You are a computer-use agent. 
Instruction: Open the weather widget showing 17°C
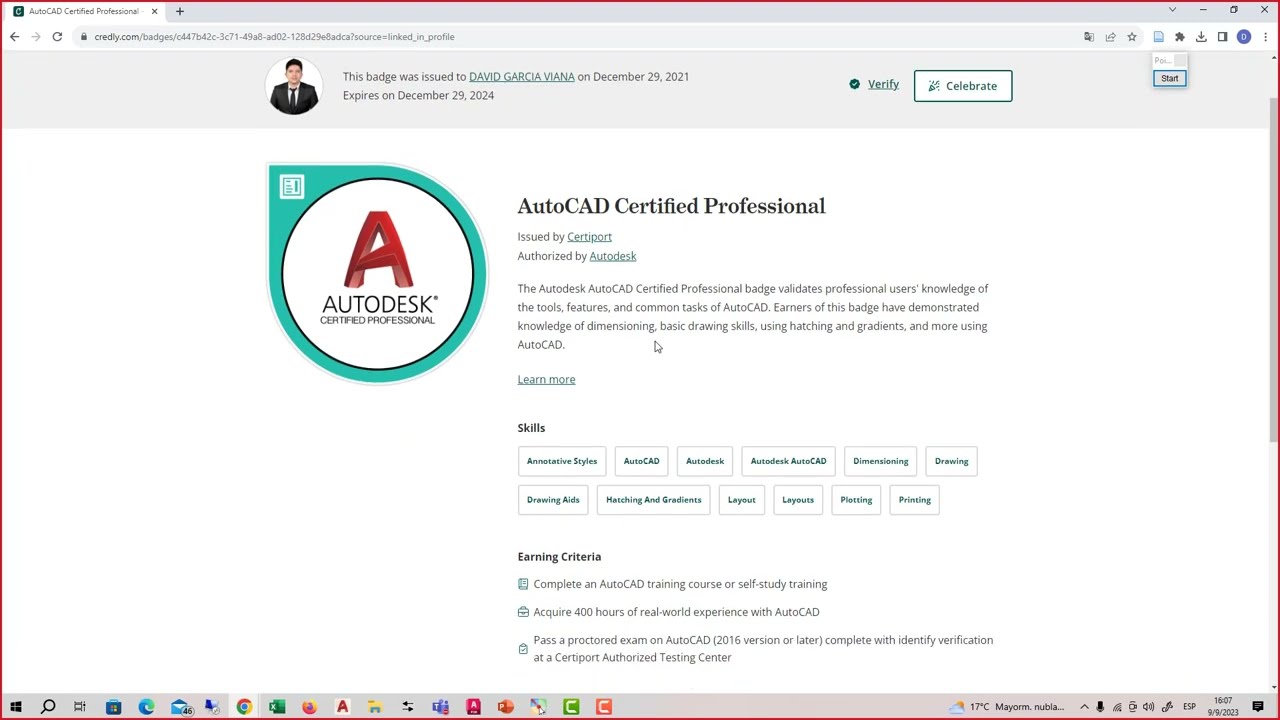[1008, 707]
